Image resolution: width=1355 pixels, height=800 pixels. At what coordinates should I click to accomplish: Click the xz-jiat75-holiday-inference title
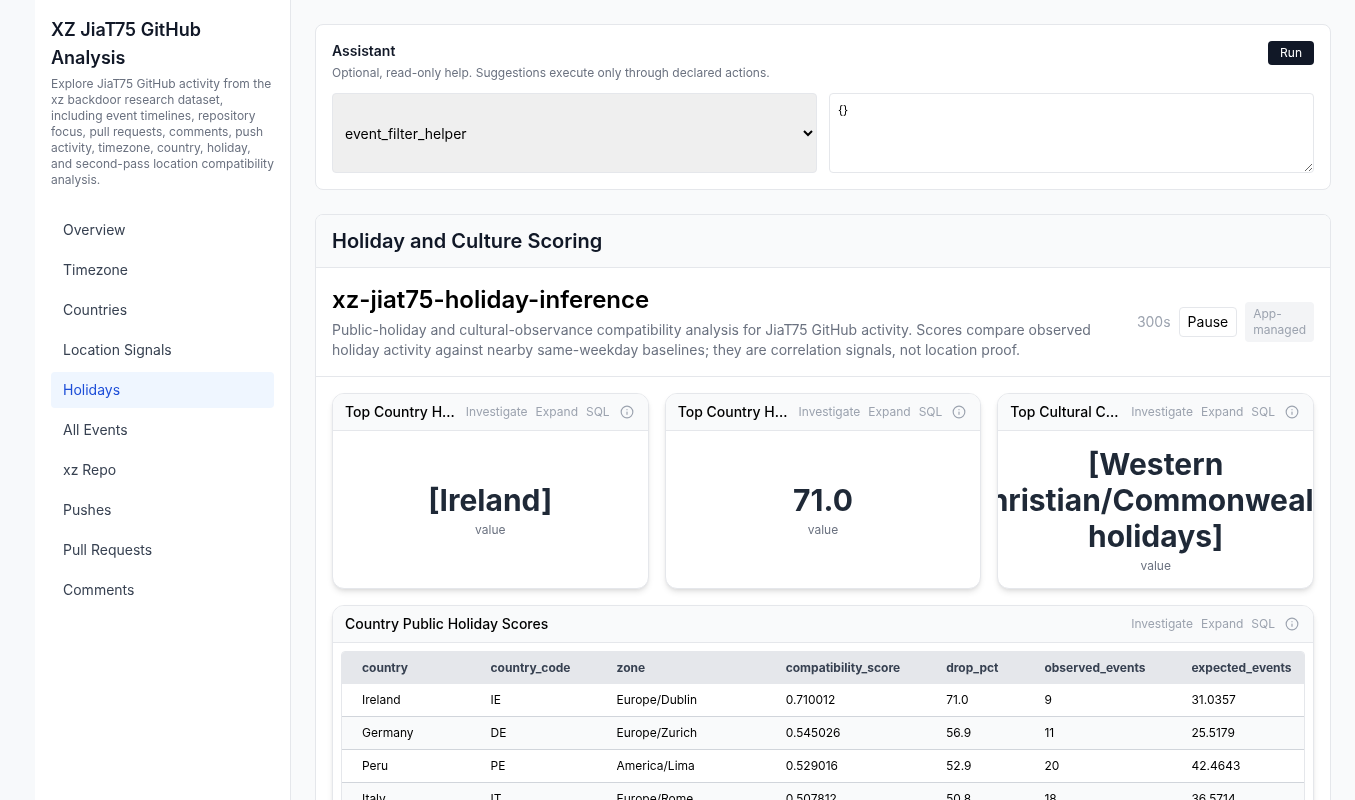(490, 299)
